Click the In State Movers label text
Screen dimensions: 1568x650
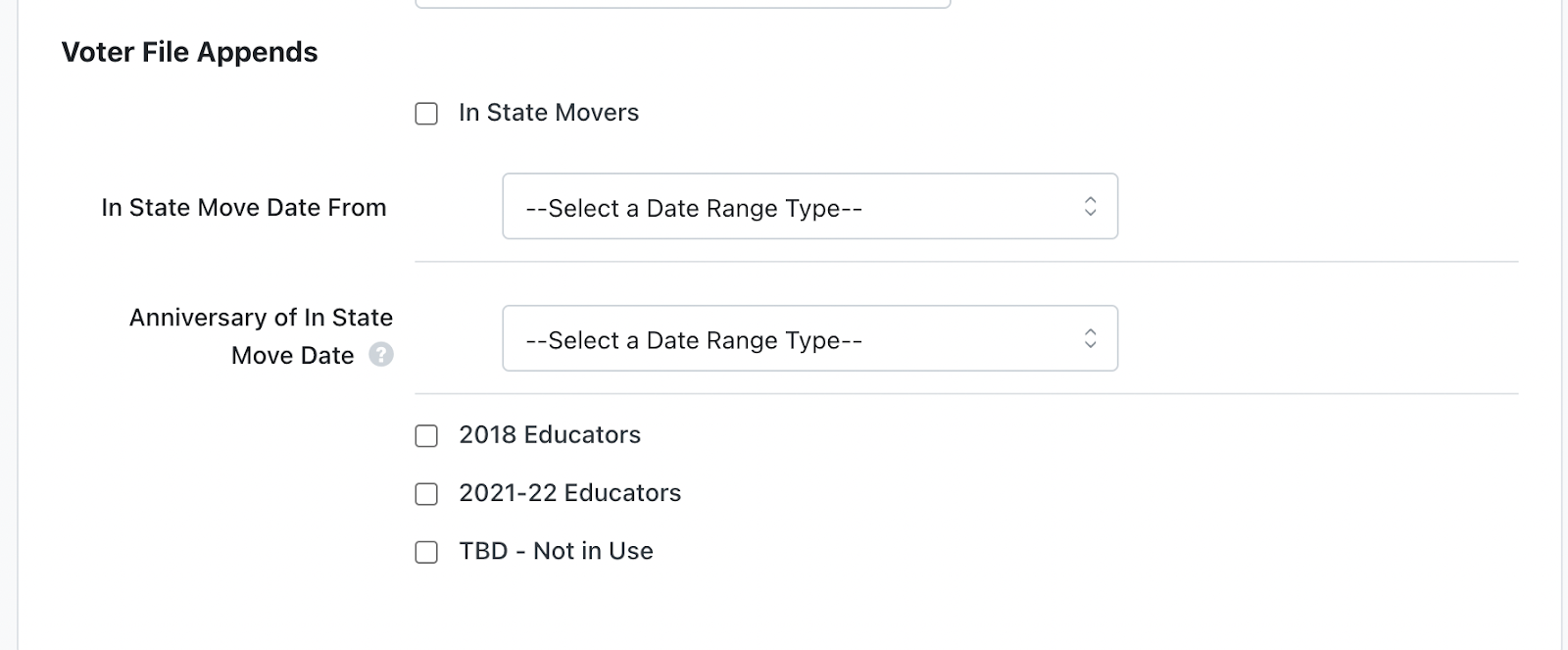click(x=549, y=113)
